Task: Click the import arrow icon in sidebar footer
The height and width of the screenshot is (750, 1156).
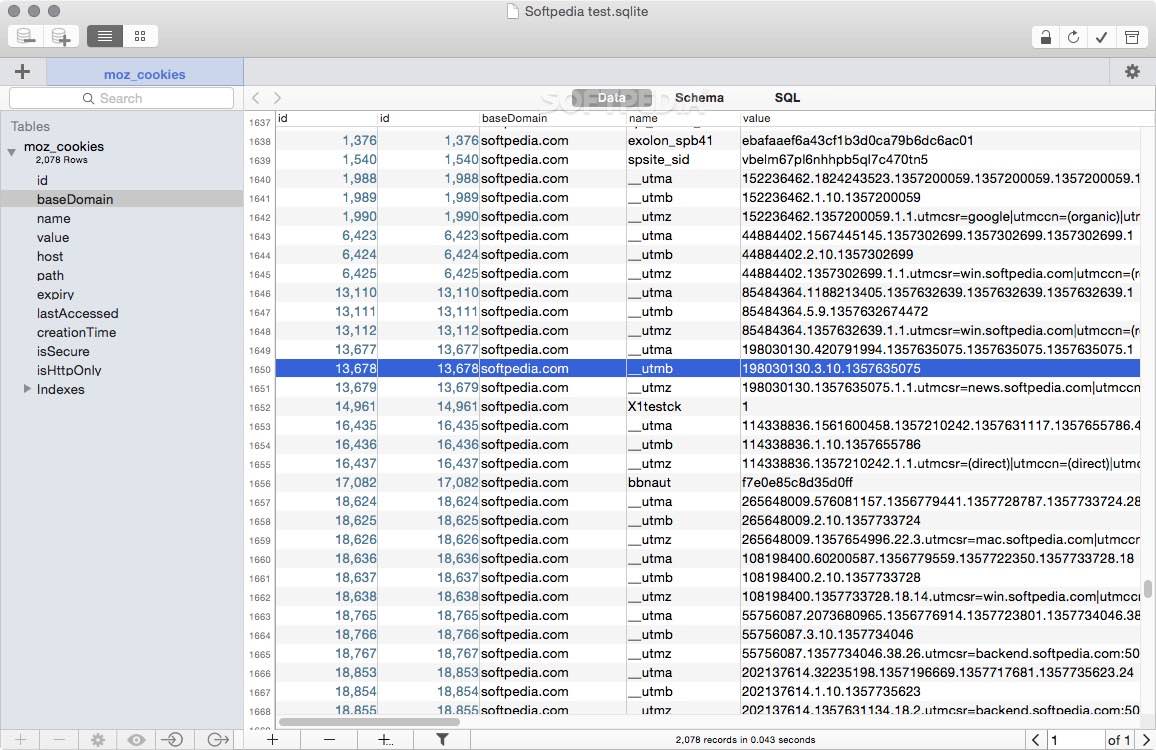Action: click(x=173, y=740)
